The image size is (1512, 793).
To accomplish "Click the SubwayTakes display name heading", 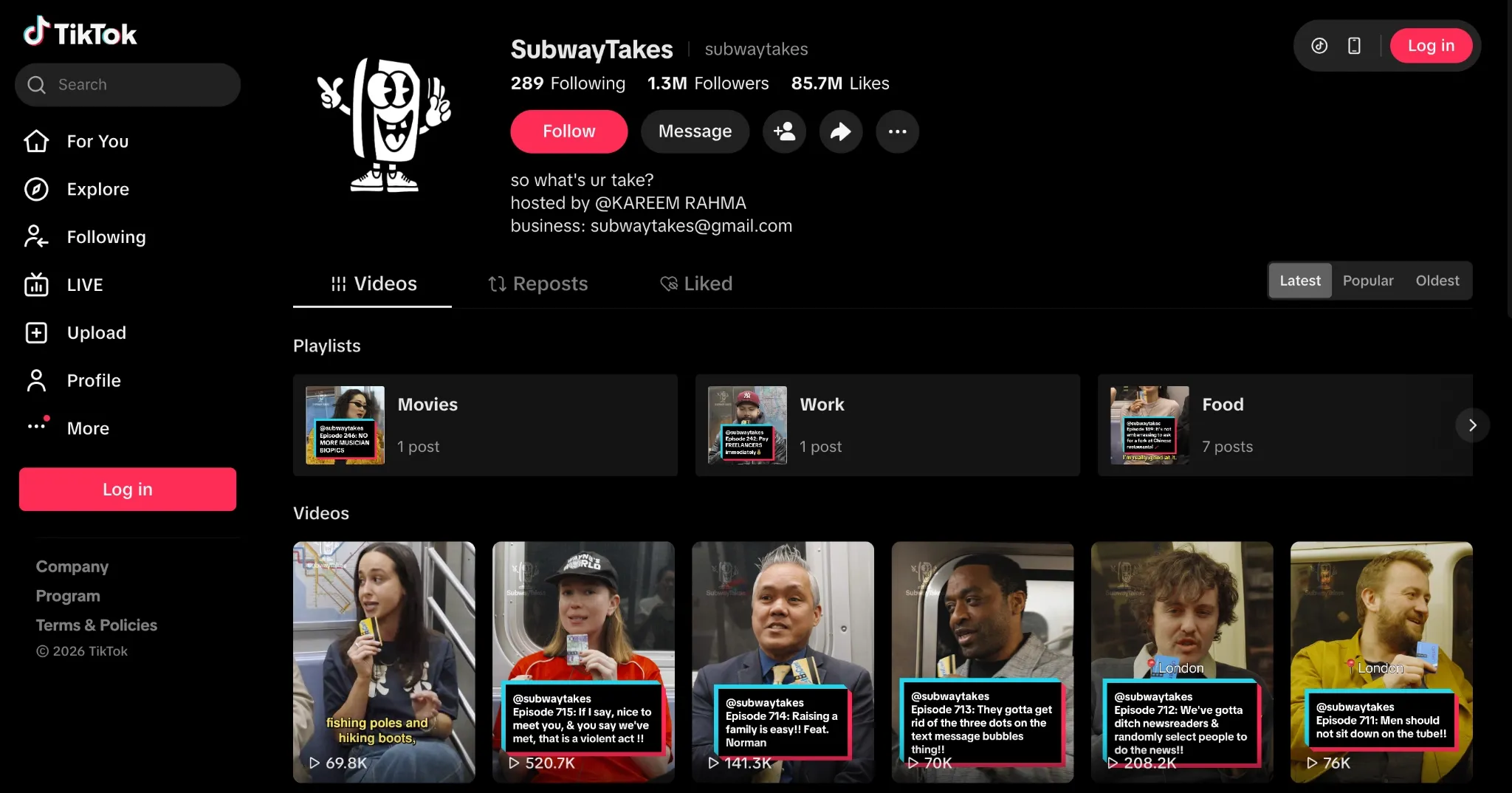I will tap(591, 49).
